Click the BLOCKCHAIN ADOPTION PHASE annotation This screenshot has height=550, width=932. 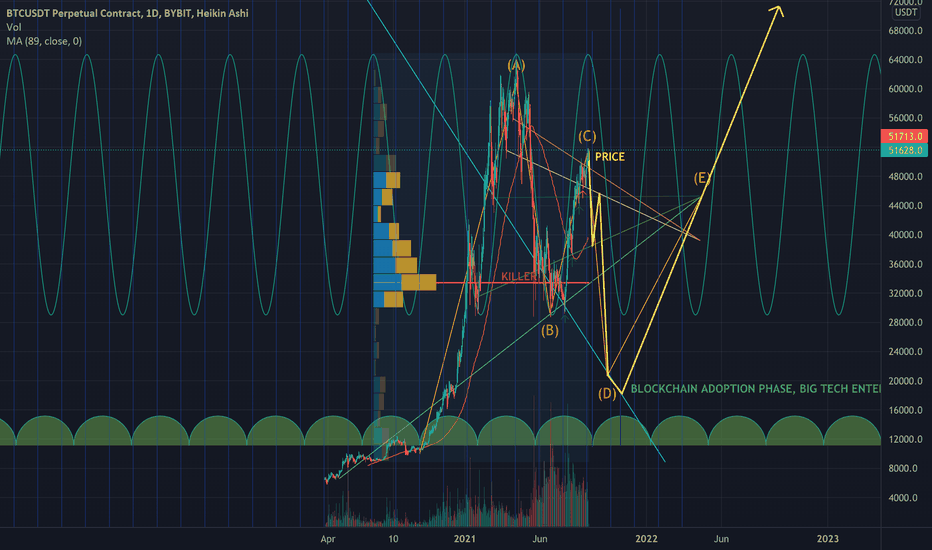pyautogui.click(x=755, y=389)
